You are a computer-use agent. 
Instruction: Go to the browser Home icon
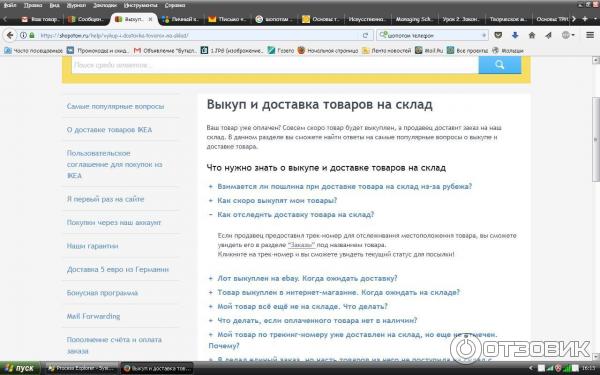pos(532,35)
